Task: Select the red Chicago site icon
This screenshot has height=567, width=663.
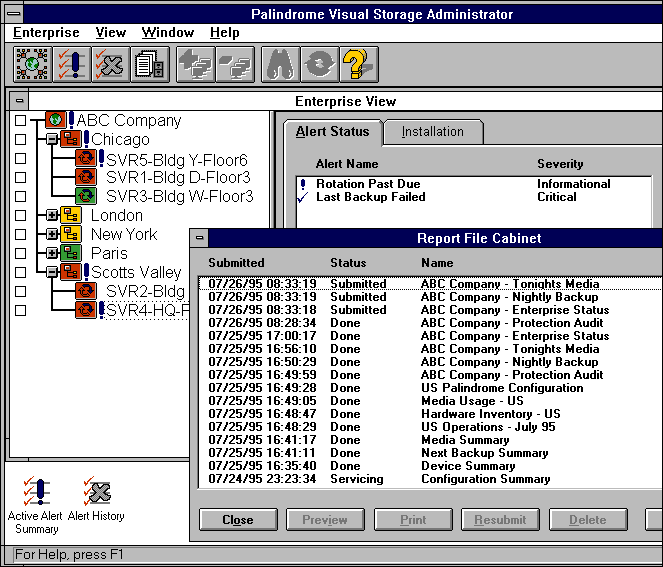Action: click(71, 139)
